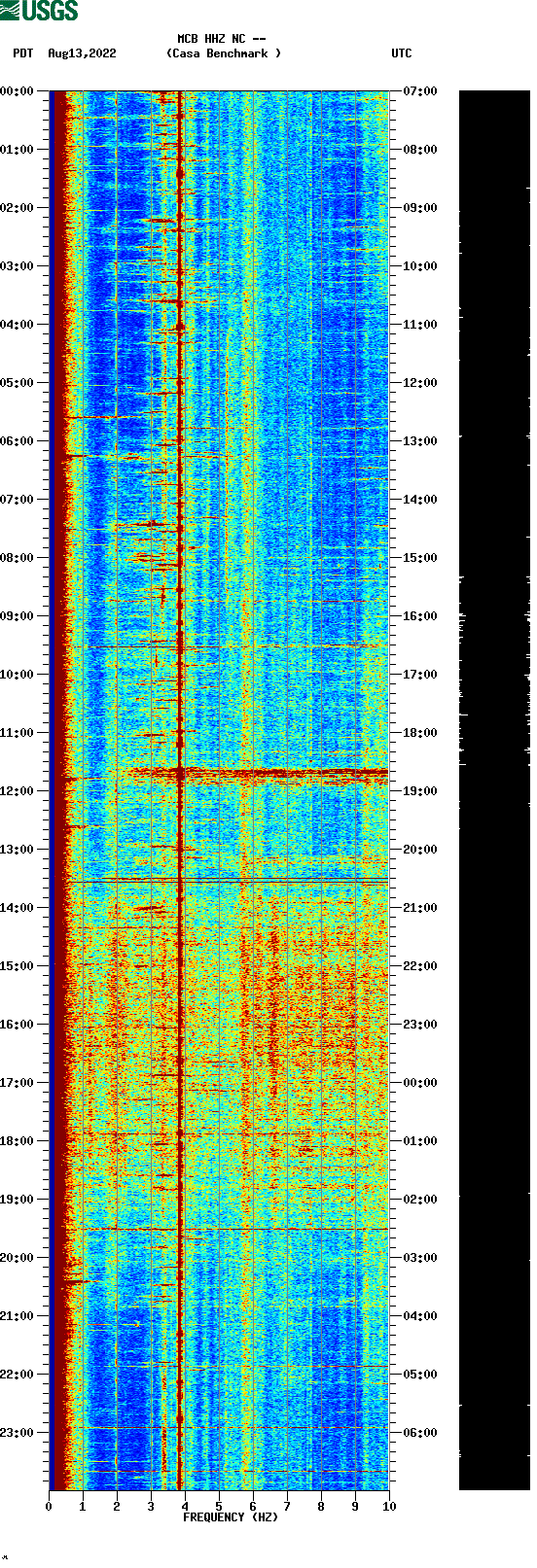Screen dimensions: 537x1568
Task: Click frequency axis tick label '7'
Action: 287,1507
